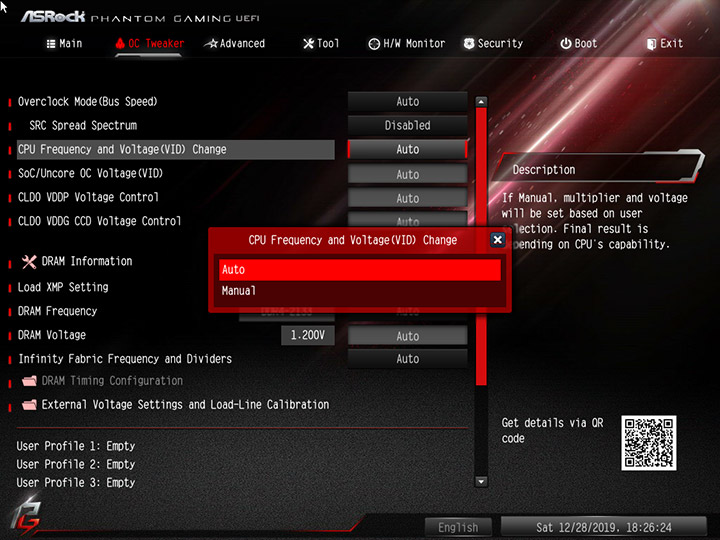Open the Infinity Fabric Frequency Auto dropdown
Screen dimensions: 720x540
pos(407,359)
